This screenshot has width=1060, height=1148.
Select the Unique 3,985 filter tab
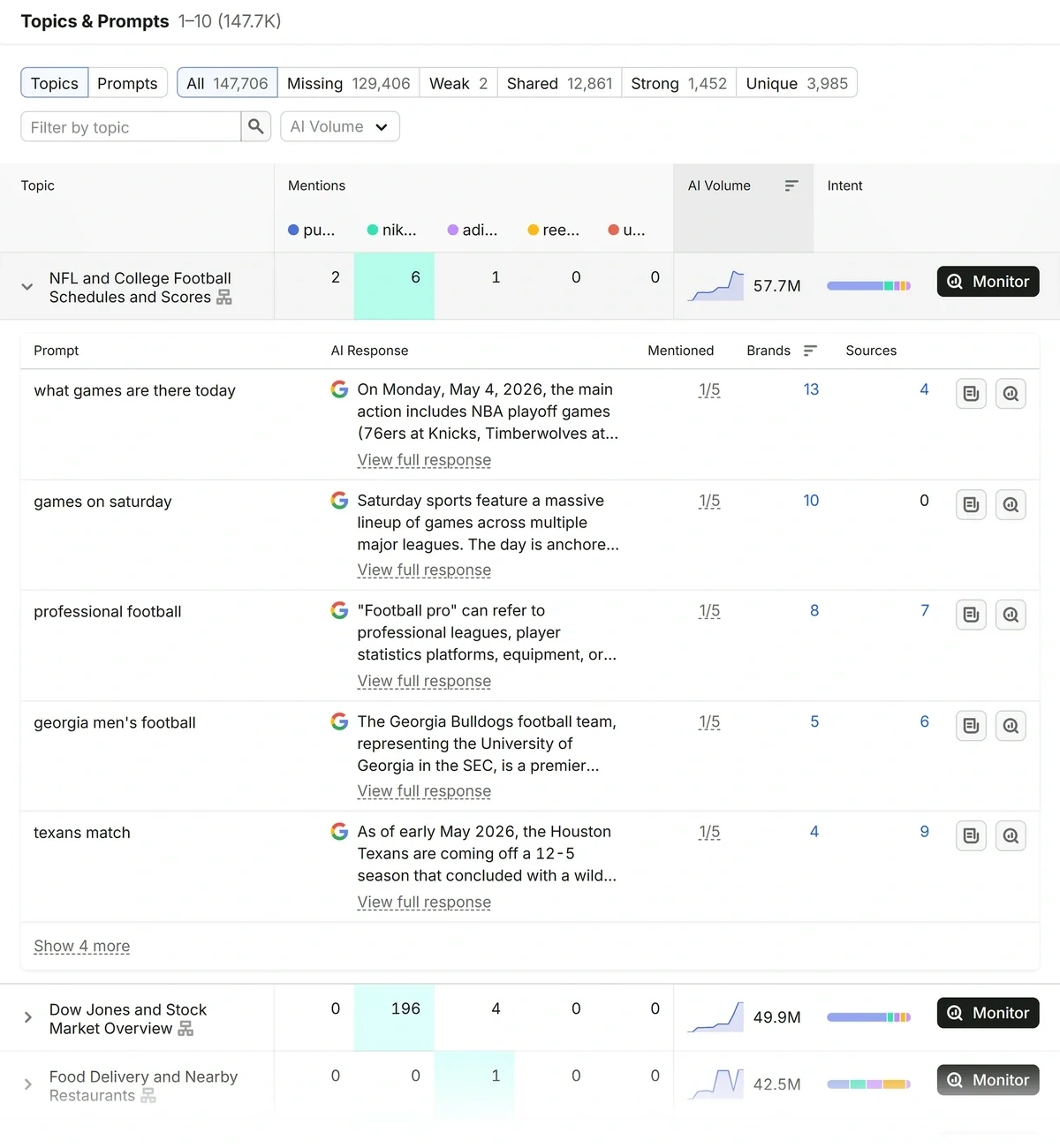[797, 83]
